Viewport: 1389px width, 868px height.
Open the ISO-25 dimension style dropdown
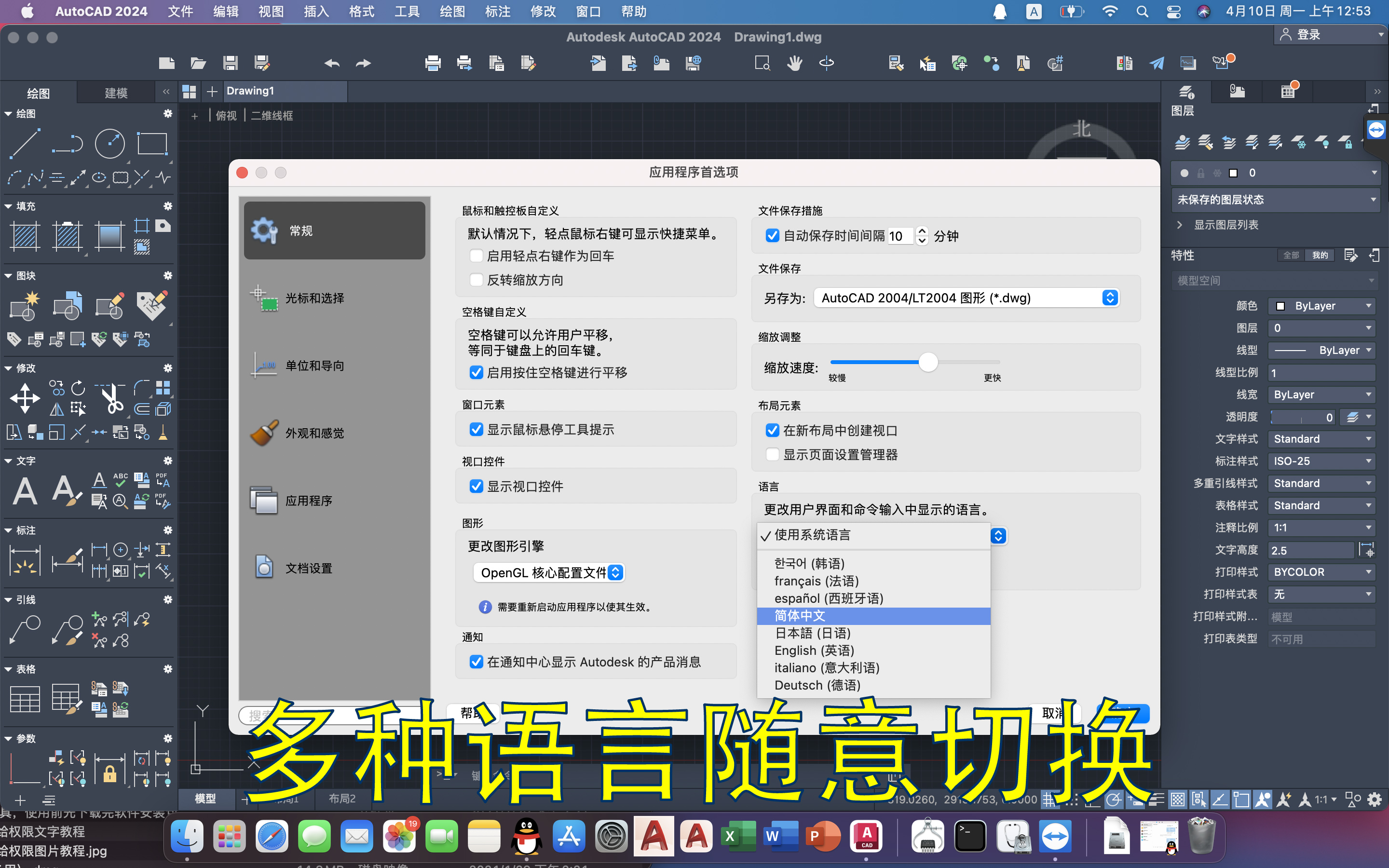(1321, 461)
